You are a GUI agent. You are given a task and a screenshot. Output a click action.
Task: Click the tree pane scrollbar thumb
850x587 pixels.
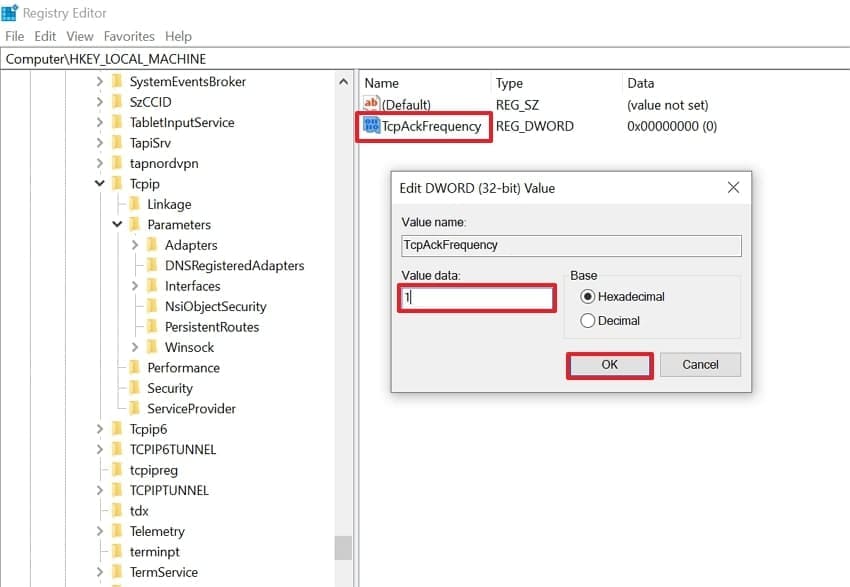coord(343,547)
